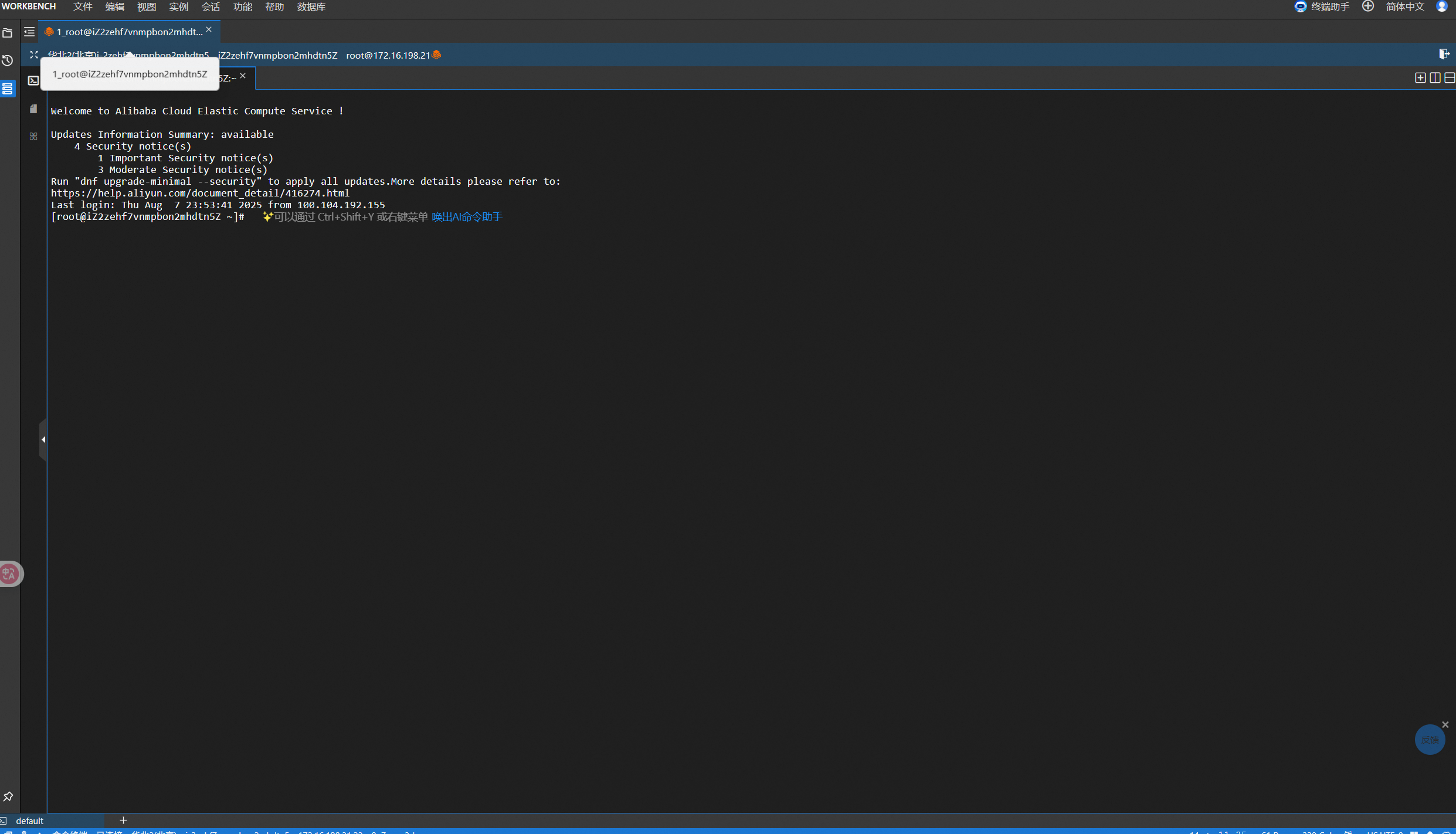This screenshot has width=1456, height=834.
Task: Open the 数据库 menu
Action: (311, 6)
